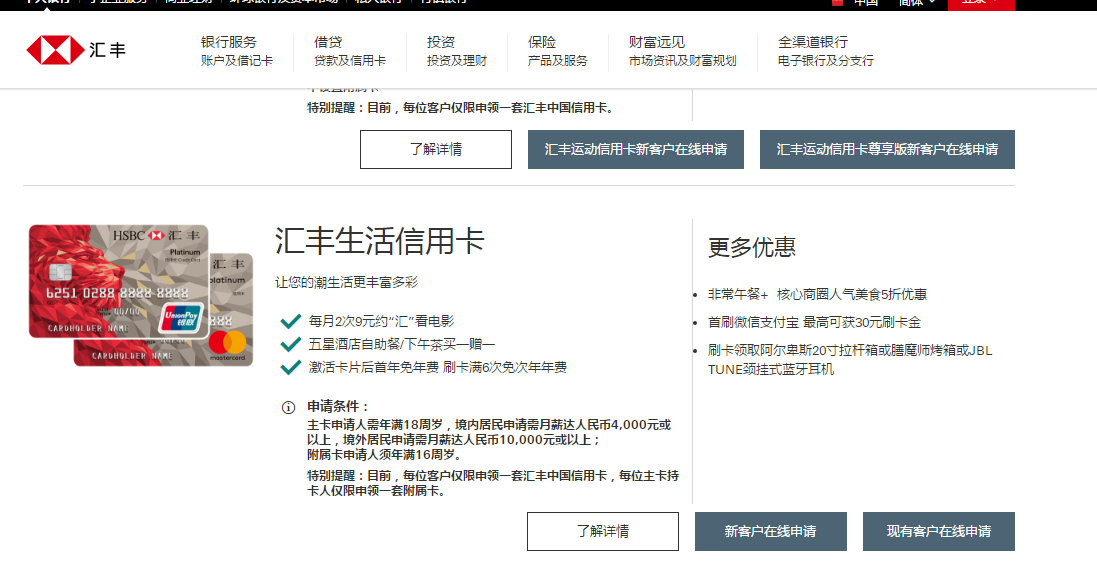Open the 保险 navigation menu
Viewport: 1097px width, 561px height.
558,51
